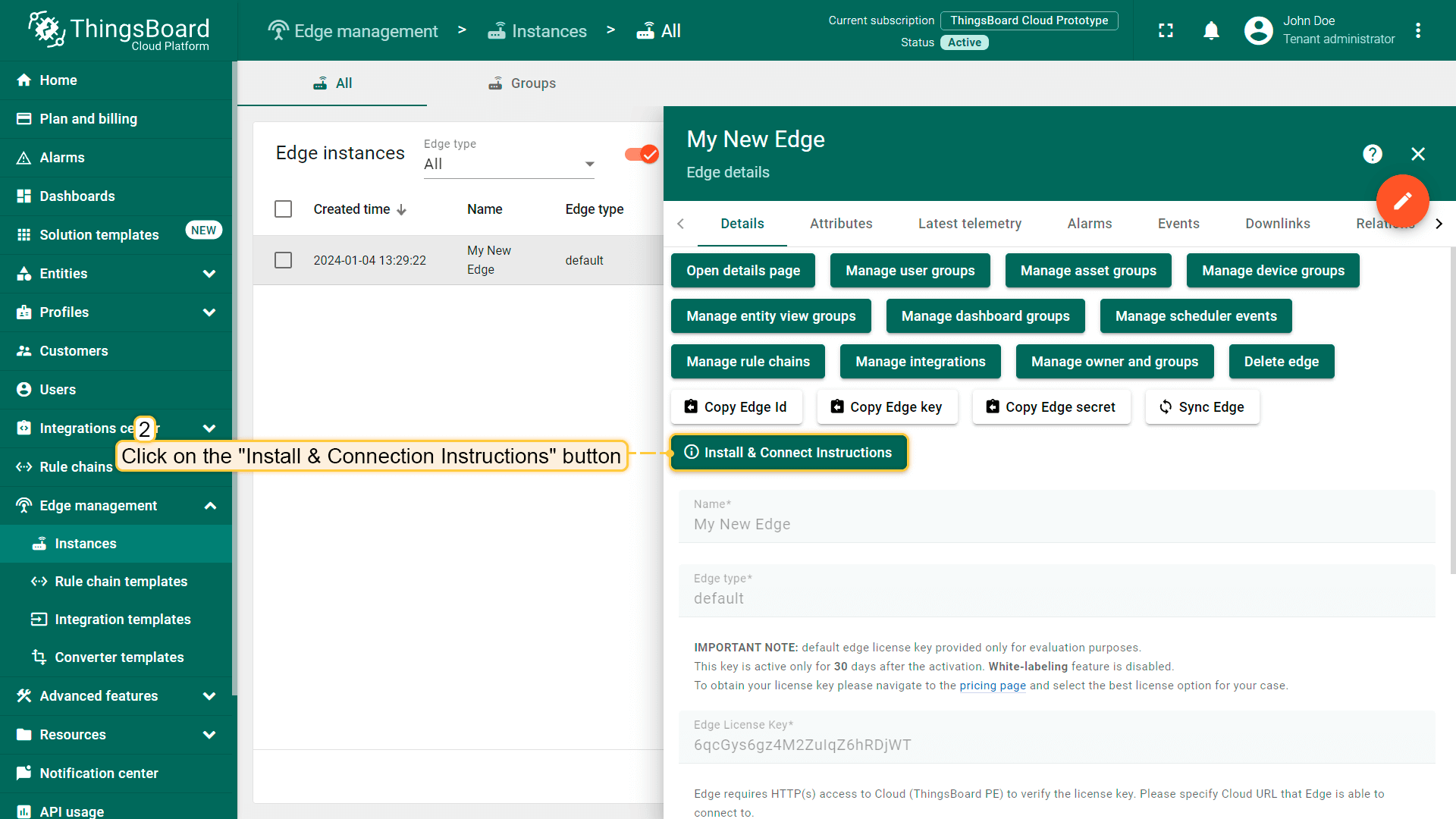This screenshot has width=1456, height=819.
Task: Open Customers page
Action: click(x=115, y=350)
